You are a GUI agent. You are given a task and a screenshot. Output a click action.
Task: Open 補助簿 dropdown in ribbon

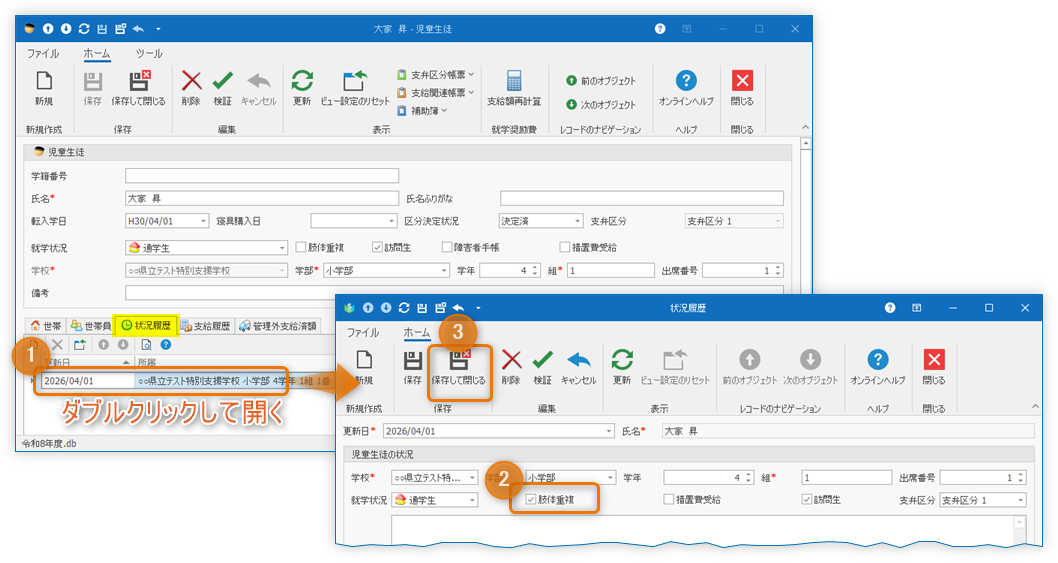tap(422, 110)
